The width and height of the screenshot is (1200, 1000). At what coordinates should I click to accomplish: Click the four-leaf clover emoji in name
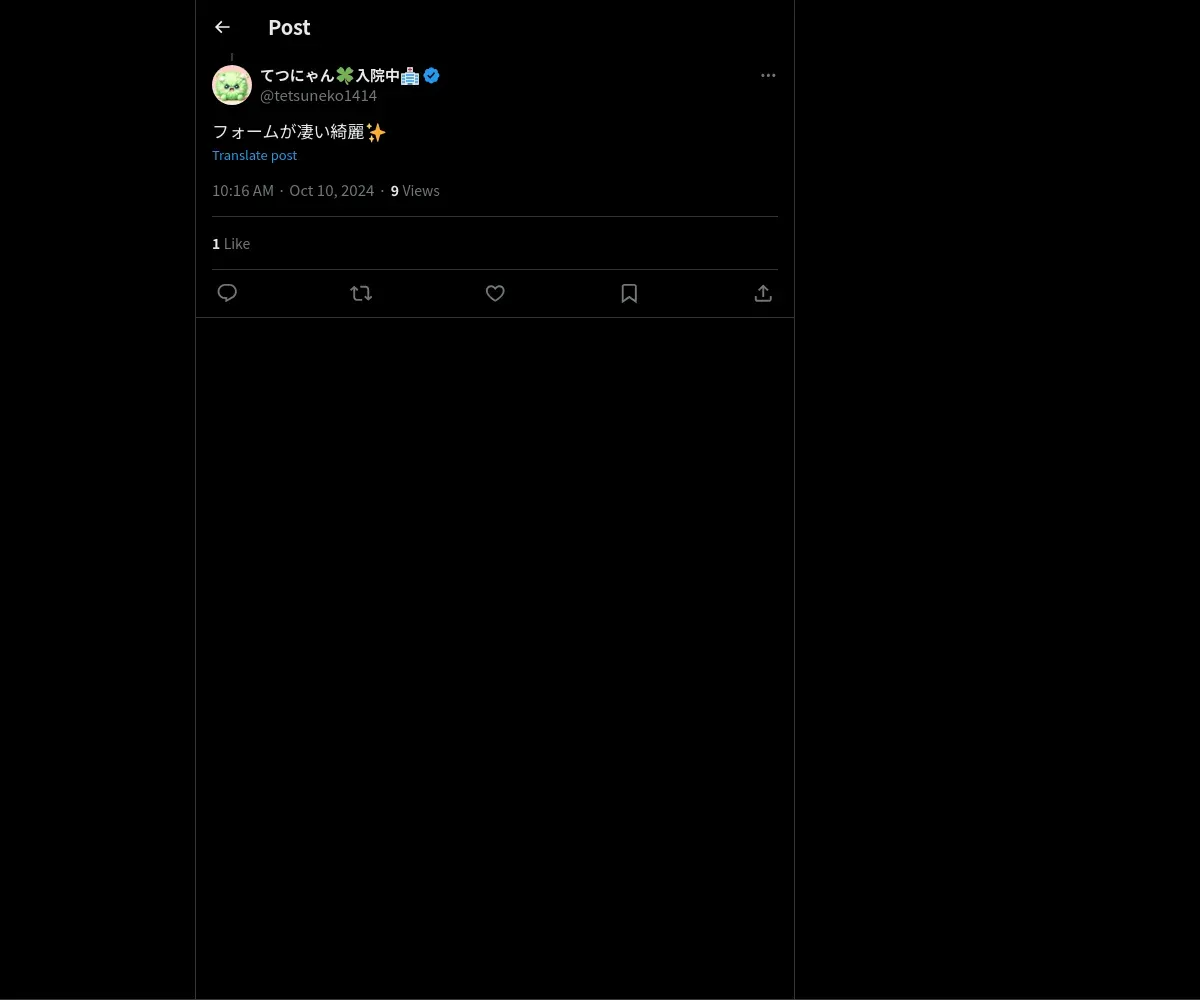click(x=345, y=76)
